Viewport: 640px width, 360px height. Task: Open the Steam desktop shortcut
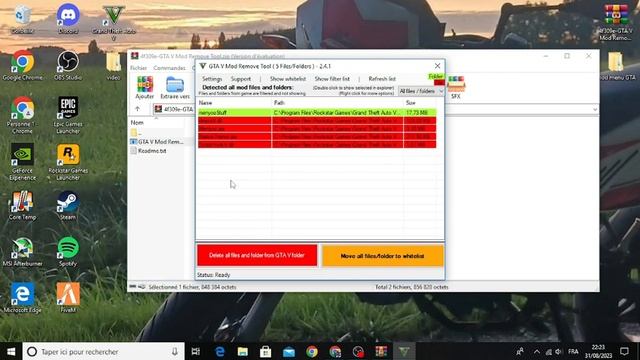[68, 205]
